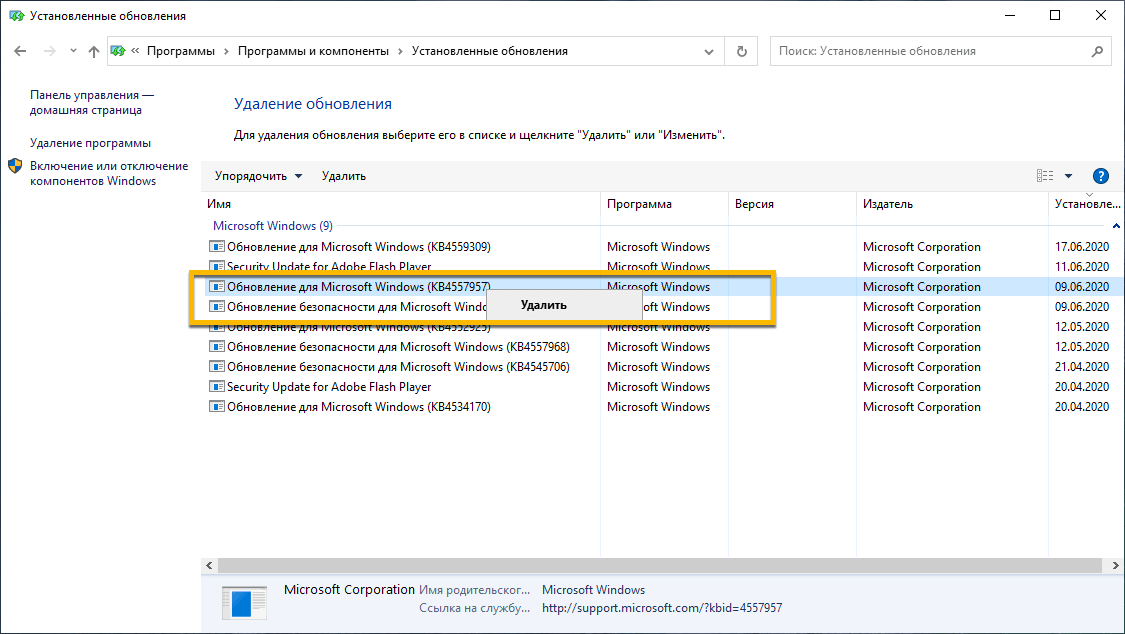Screen dimensions: 1125x634
Task: Click the icon of update KB4557957
Action: click(x=216, y=286)
